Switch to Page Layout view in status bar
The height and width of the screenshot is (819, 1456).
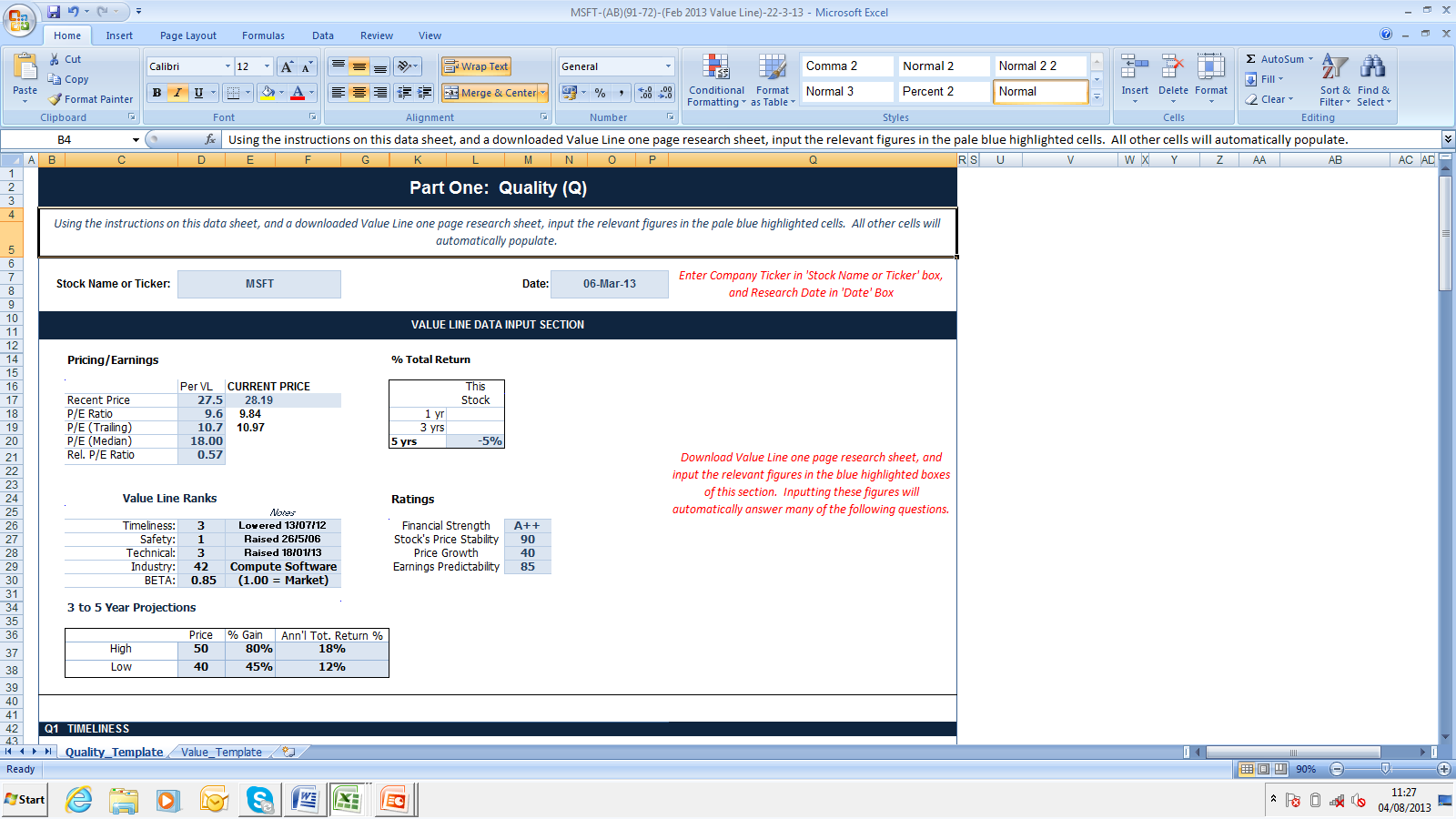pyautogui.click(x=1264, y=769)
